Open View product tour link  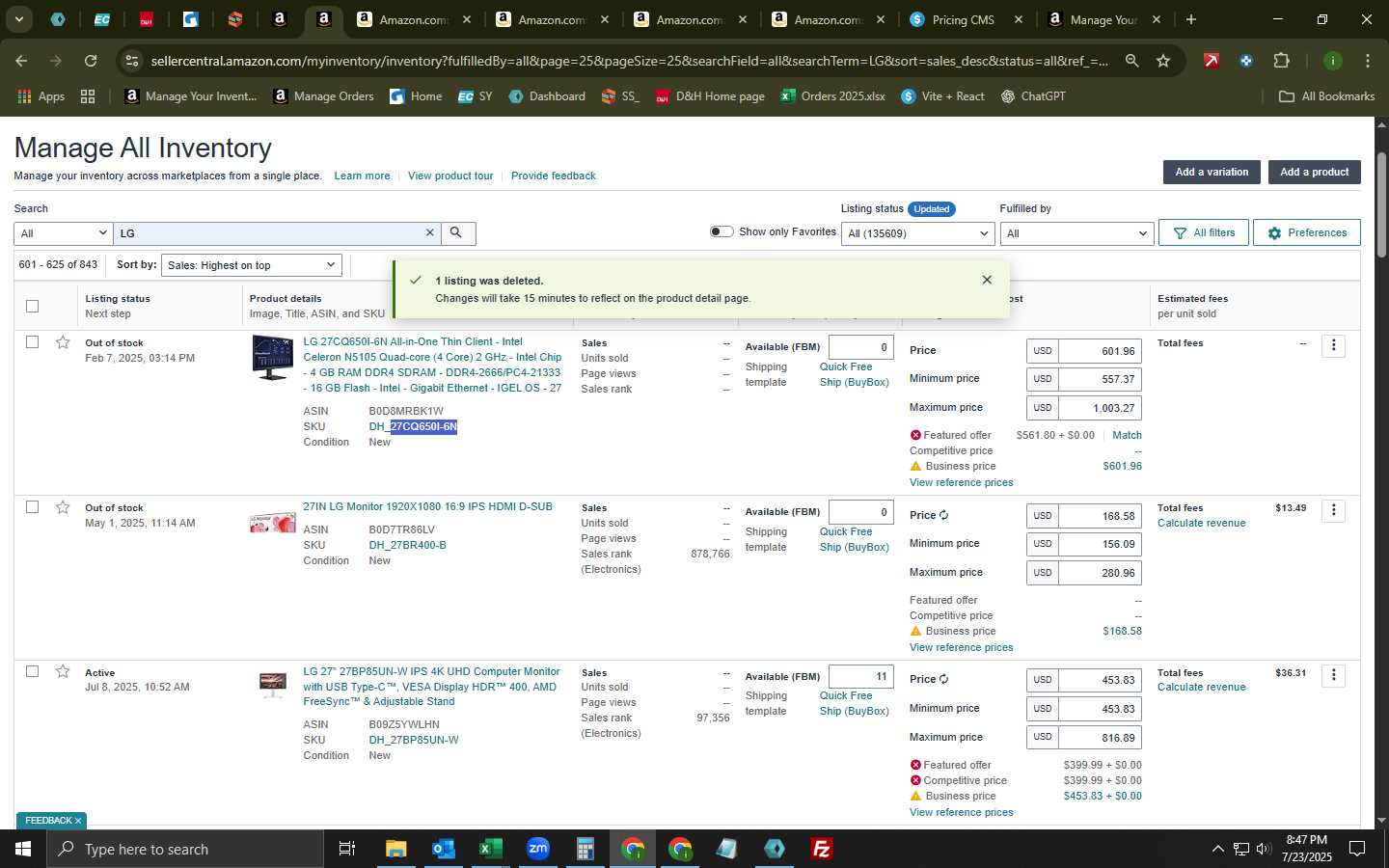[450, 176]
